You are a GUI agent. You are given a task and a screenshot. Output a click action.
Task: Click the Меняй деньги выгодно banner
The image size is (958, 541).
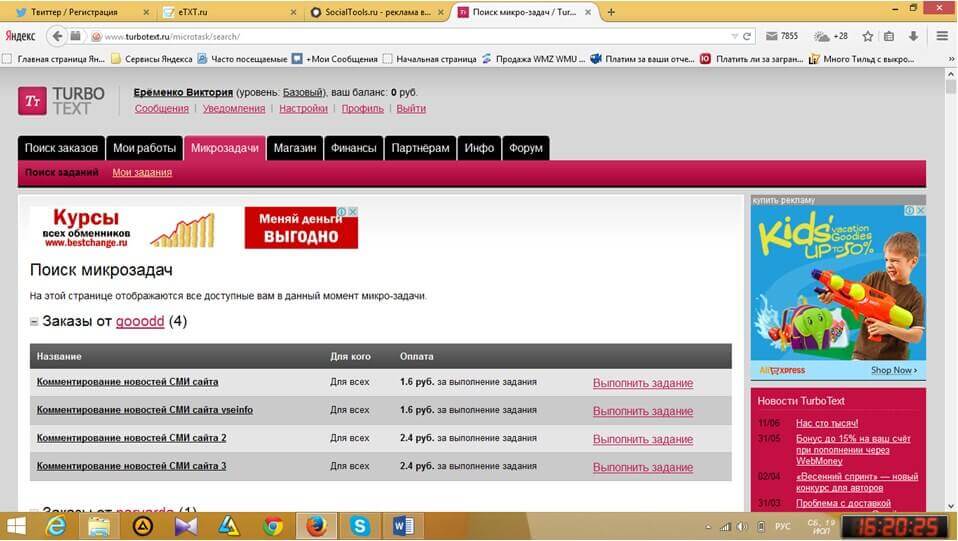(x=301, y=227)
